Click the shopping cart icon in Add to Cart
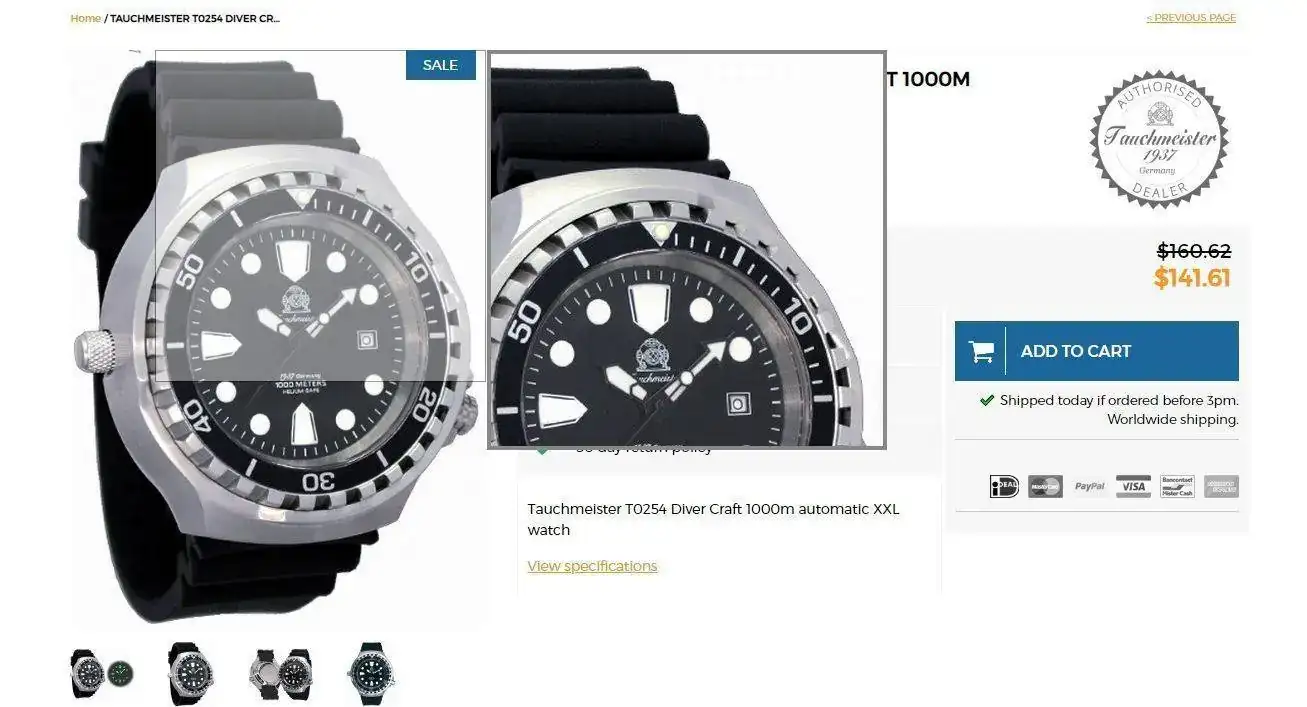The height and width of the screenshot is (707, 1307). 981,352
